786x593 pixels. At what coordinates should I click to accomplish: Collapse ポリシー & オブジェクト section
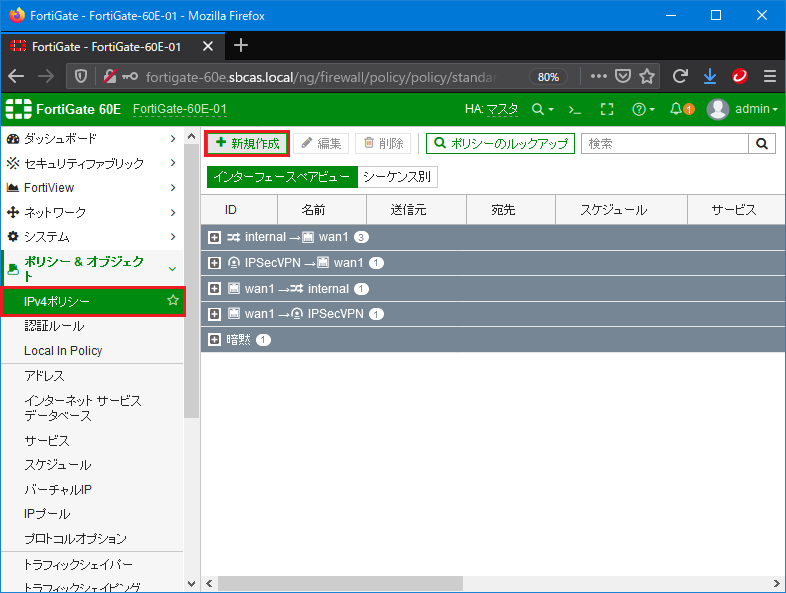(92, 268)
